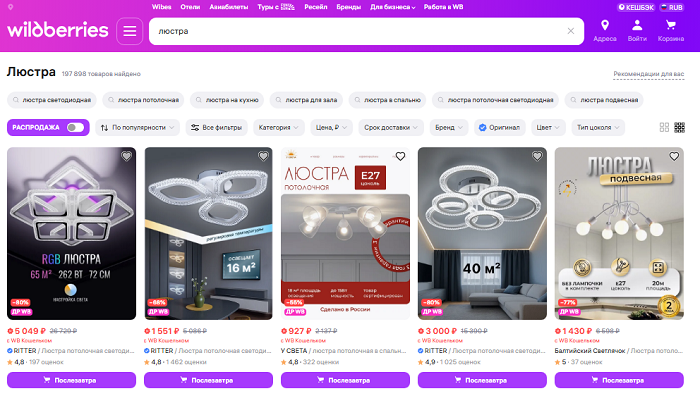Open the Все фильтры panel

point(214,127)
